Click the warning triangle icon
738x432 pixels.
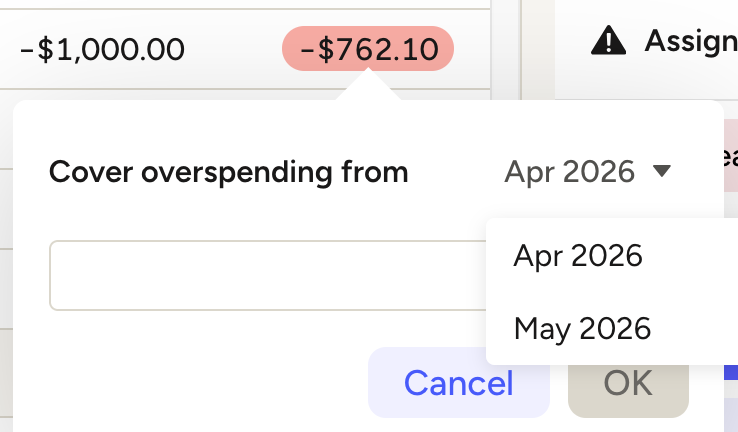pos(609,41)
